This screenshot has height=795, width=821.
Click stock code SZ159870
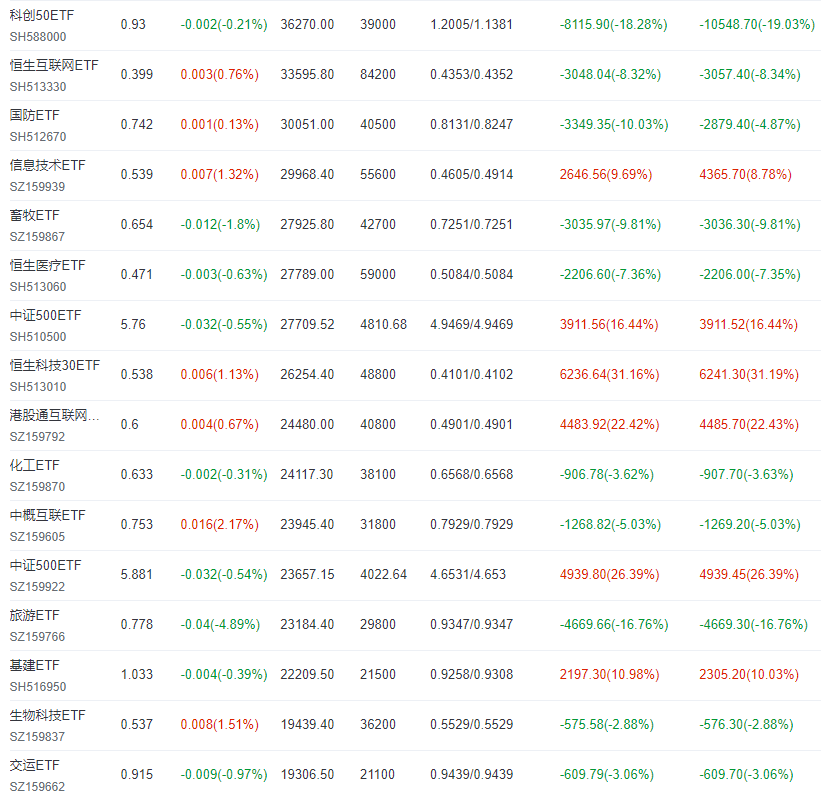pos(37,487)
